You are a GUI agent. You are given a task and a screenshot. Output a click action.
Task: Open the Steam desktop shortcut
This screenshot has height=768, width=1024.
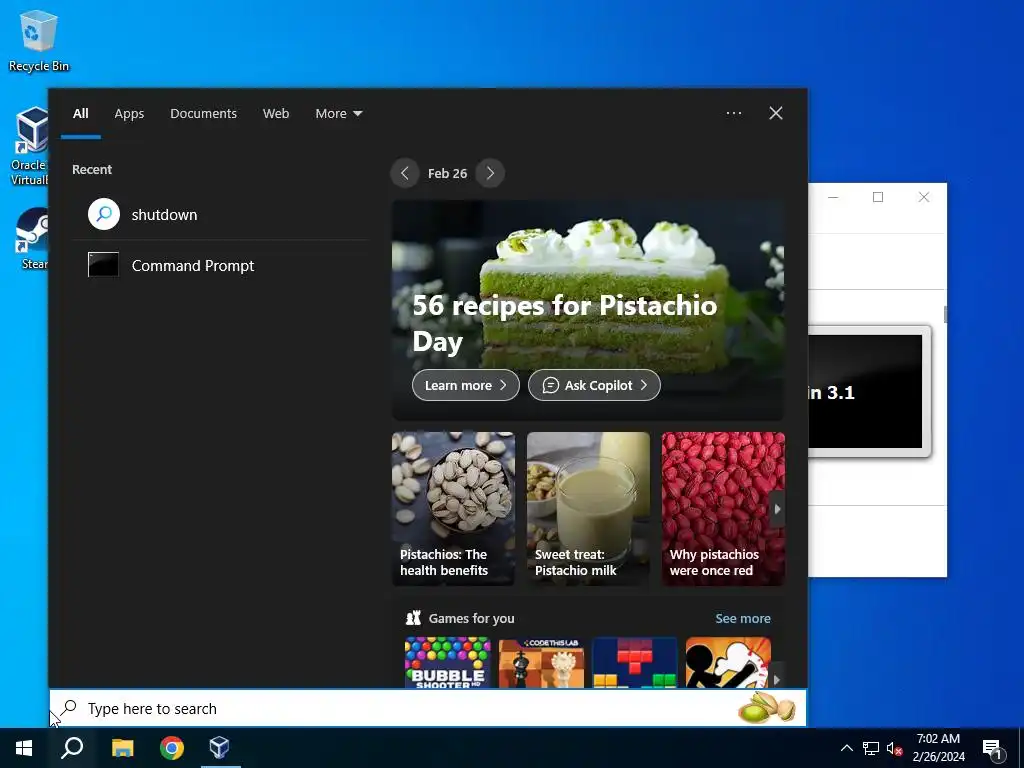(x=31, y=238)
